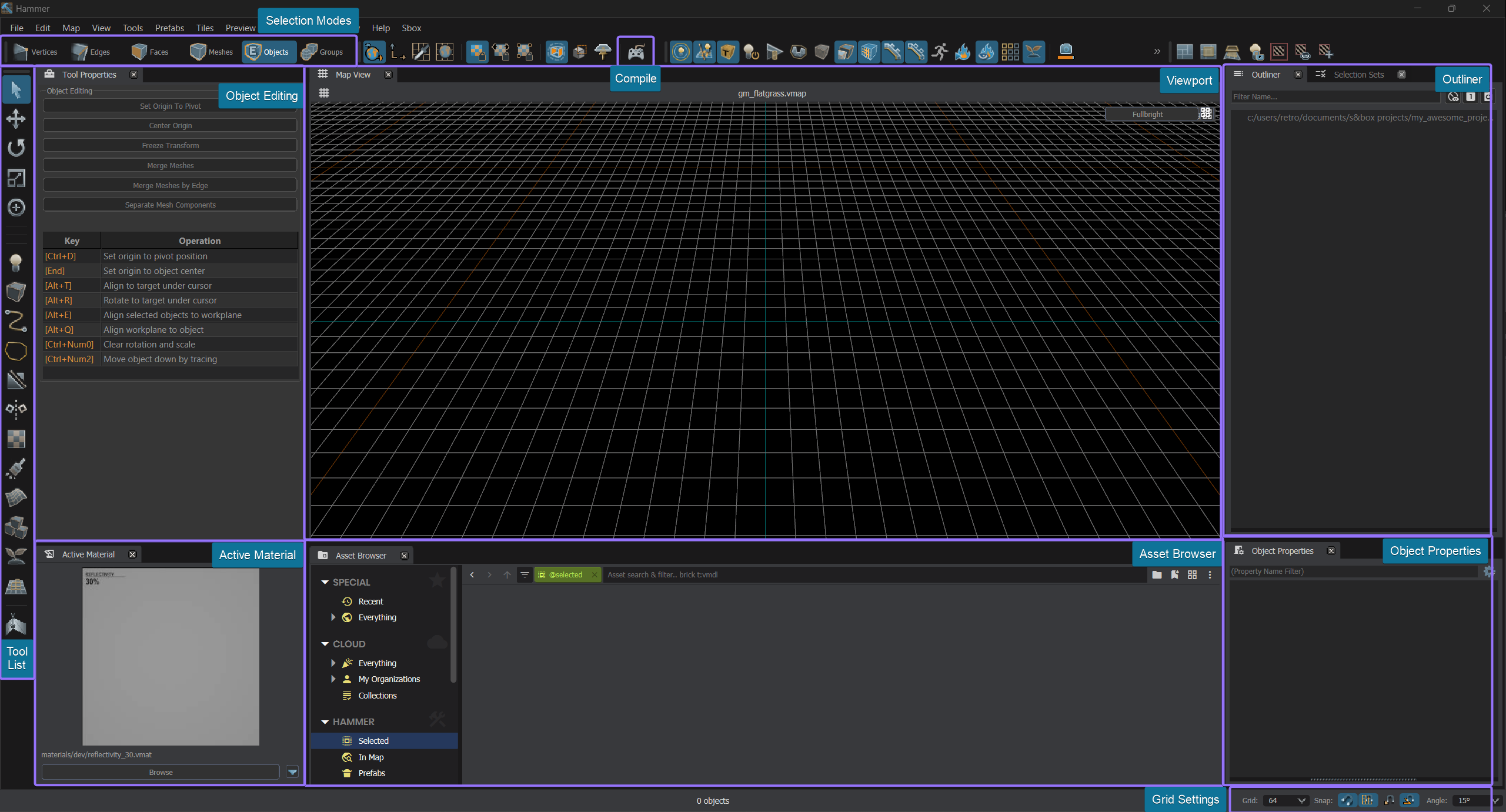Expand My Organizations tree node
Image resolution: width=1506 pixels, height=812 pixels.
(x=333, y=679)
